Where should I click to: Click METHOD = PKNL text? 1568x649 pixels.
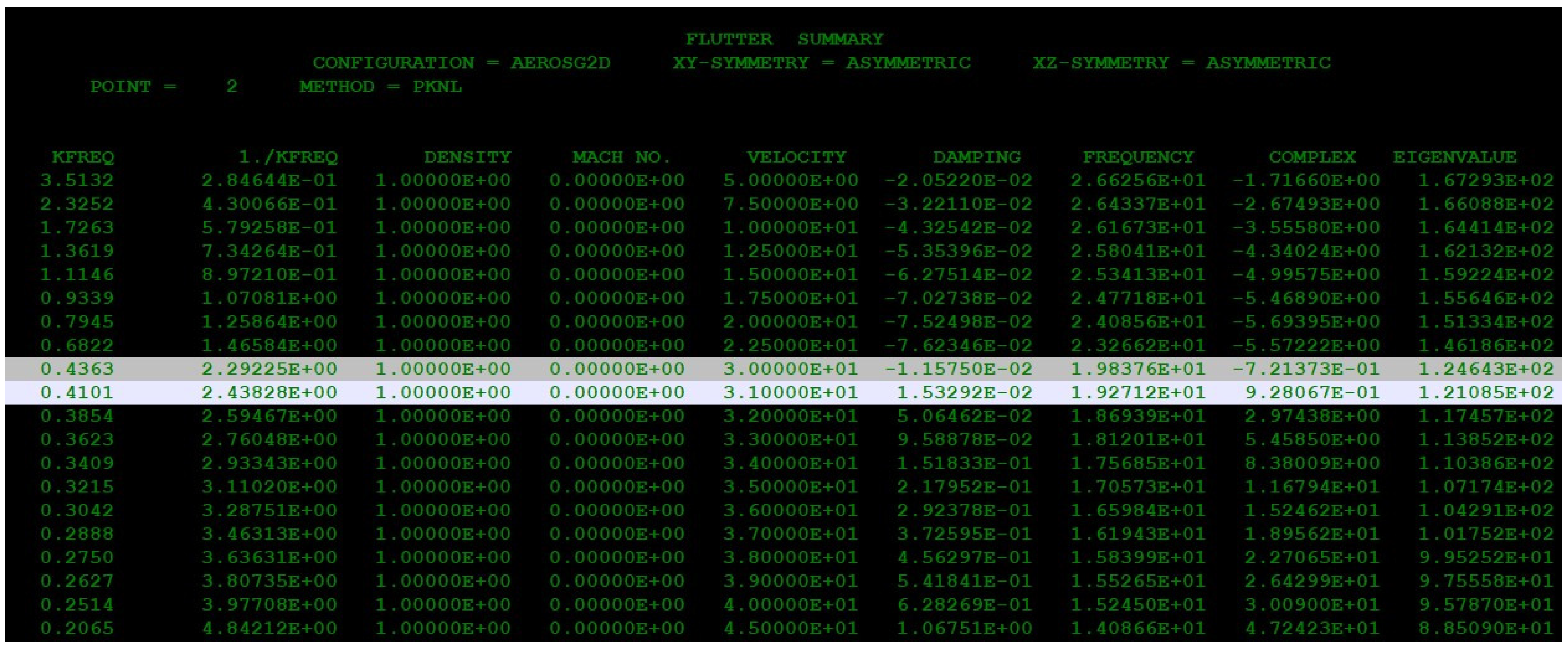tap(380, 87)
